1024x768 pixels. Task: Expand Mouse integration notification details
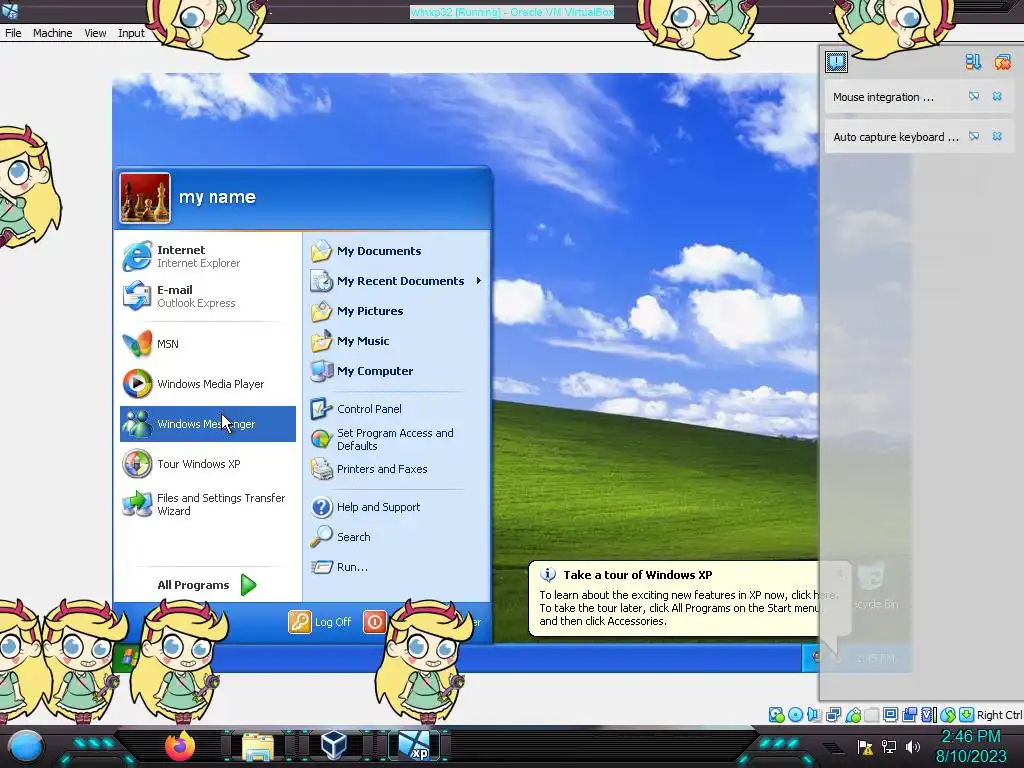[x=974, y=97]
